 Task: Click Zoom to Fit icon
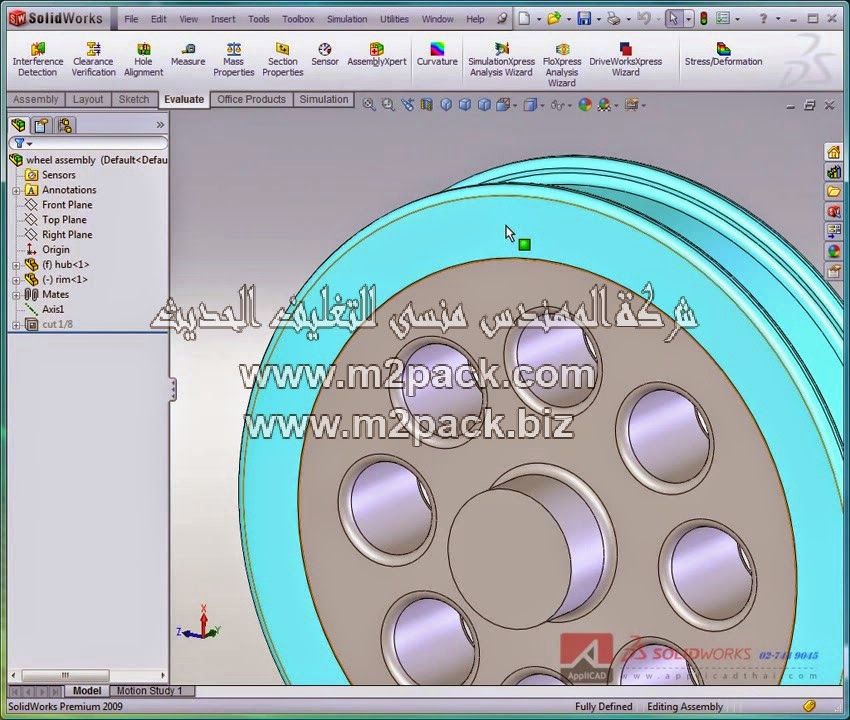coord(369,105)
